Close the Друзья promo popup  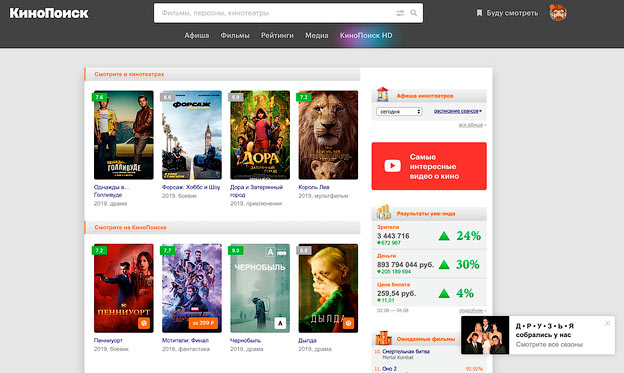click(x=607, y=323)
